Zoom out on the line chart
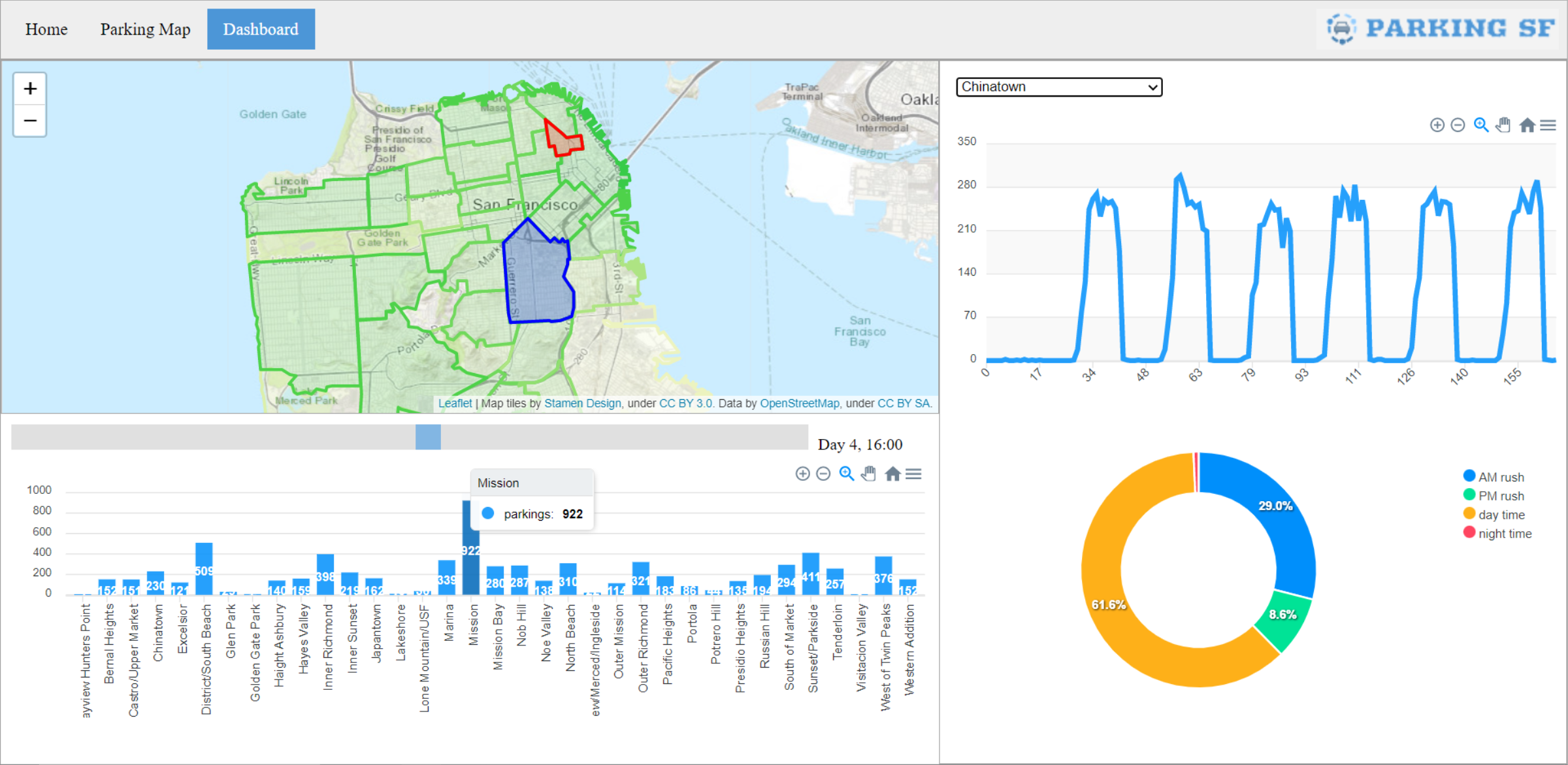This screenshot has height=765, width=1568. tap(1458, 125)
